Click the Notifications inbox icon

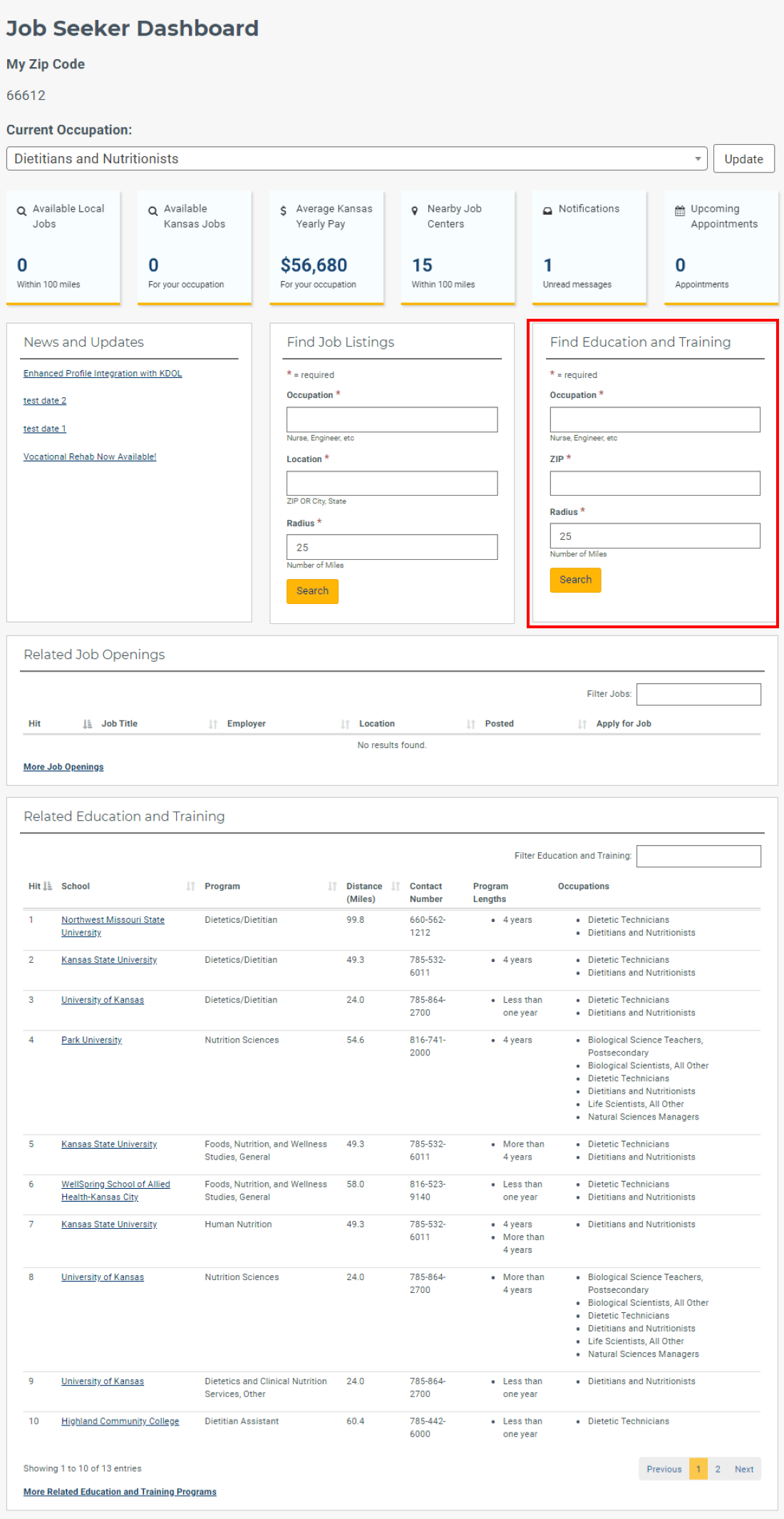[x=547, y=211]
